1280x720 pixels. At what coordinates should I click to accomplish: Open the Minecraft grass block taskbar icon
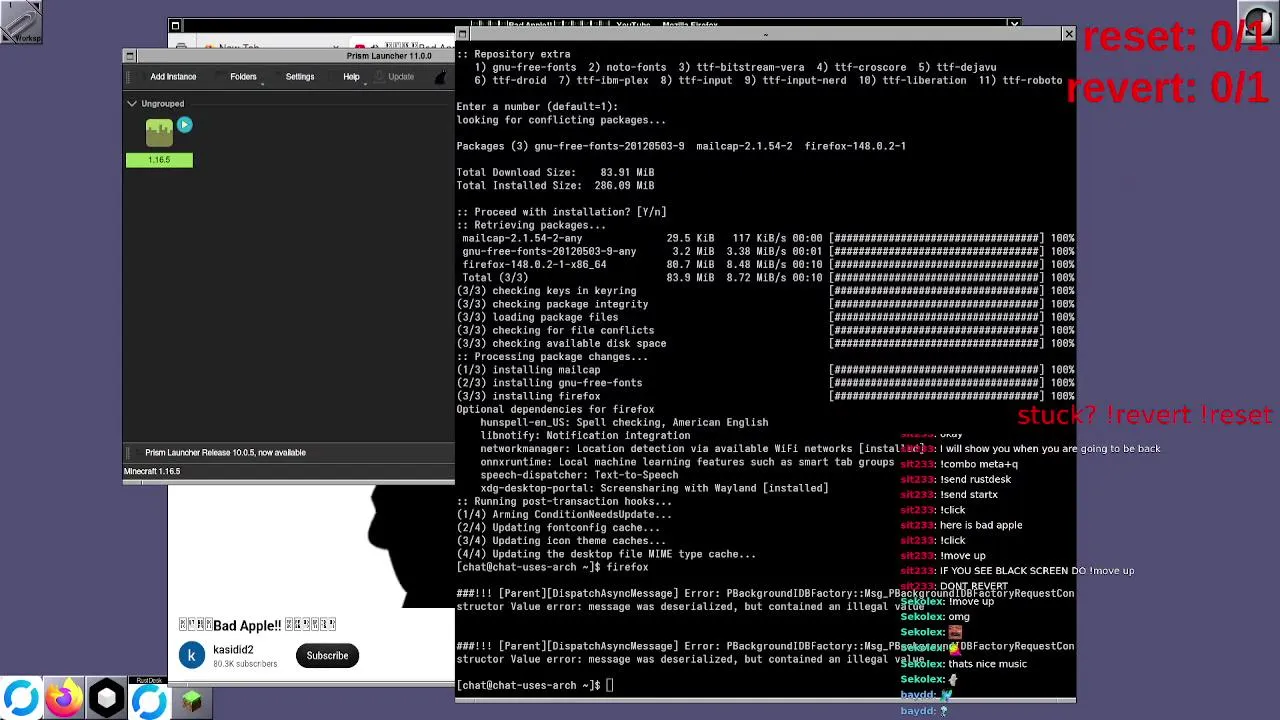coord(192,701)
